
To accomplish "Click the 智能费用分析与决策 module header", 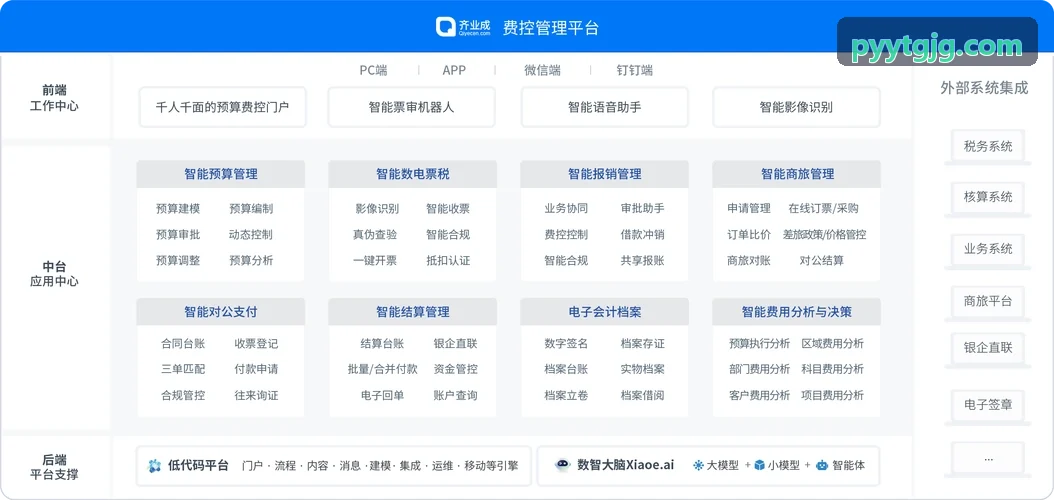I will pyautogui.click(x=797, y=312).
